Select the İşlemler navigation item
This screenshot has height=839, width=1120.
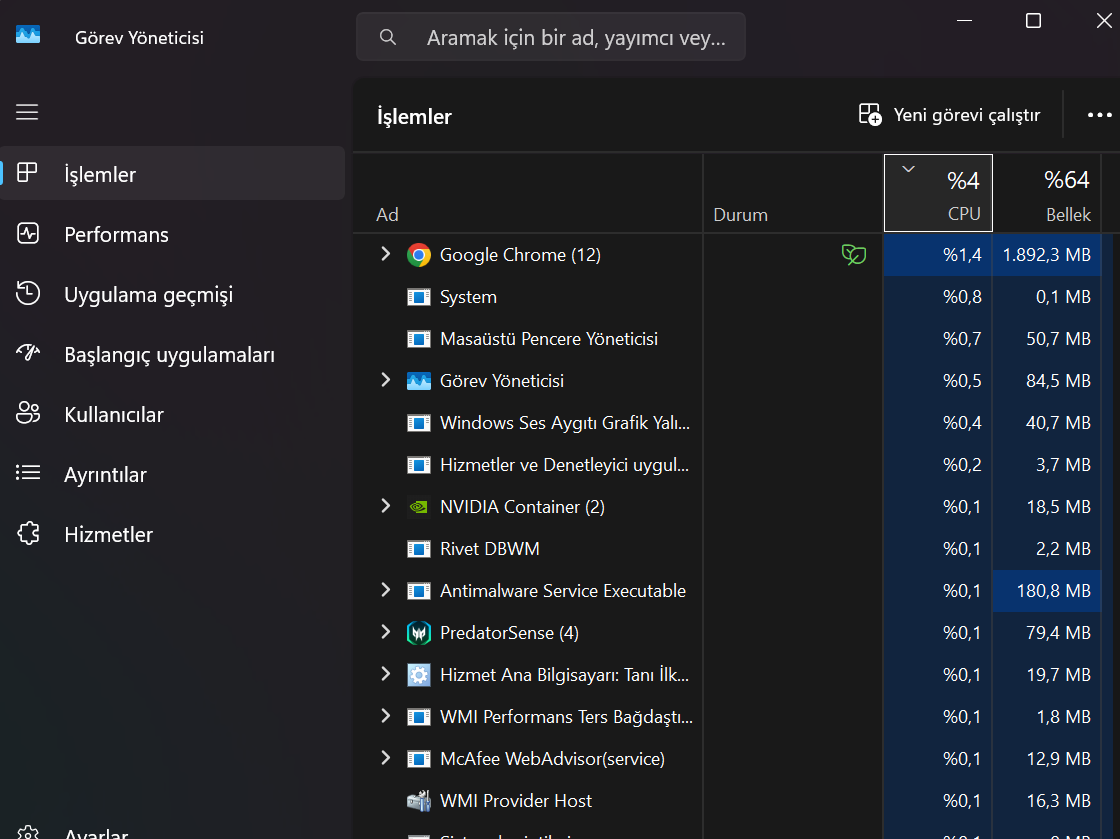tap(172, 174)
